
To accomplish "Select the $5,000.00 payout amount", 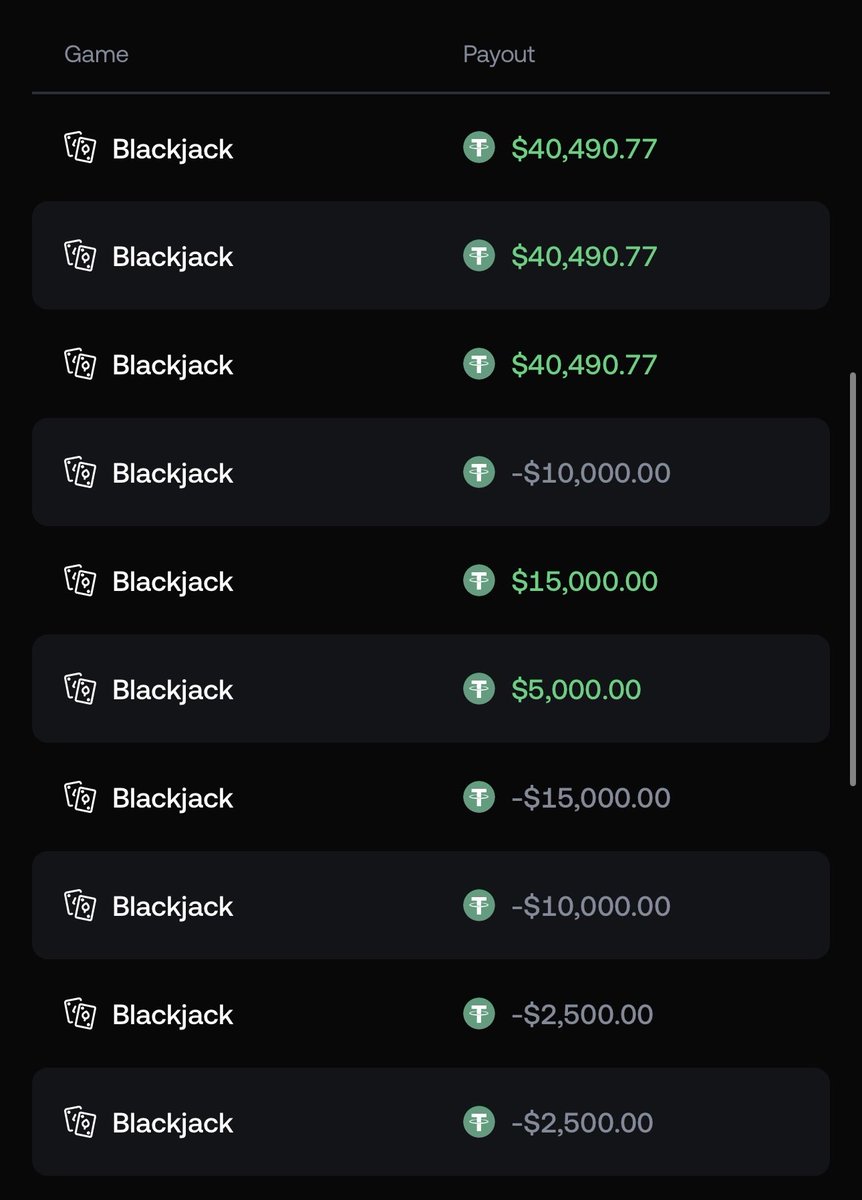I will pos(576,690).
